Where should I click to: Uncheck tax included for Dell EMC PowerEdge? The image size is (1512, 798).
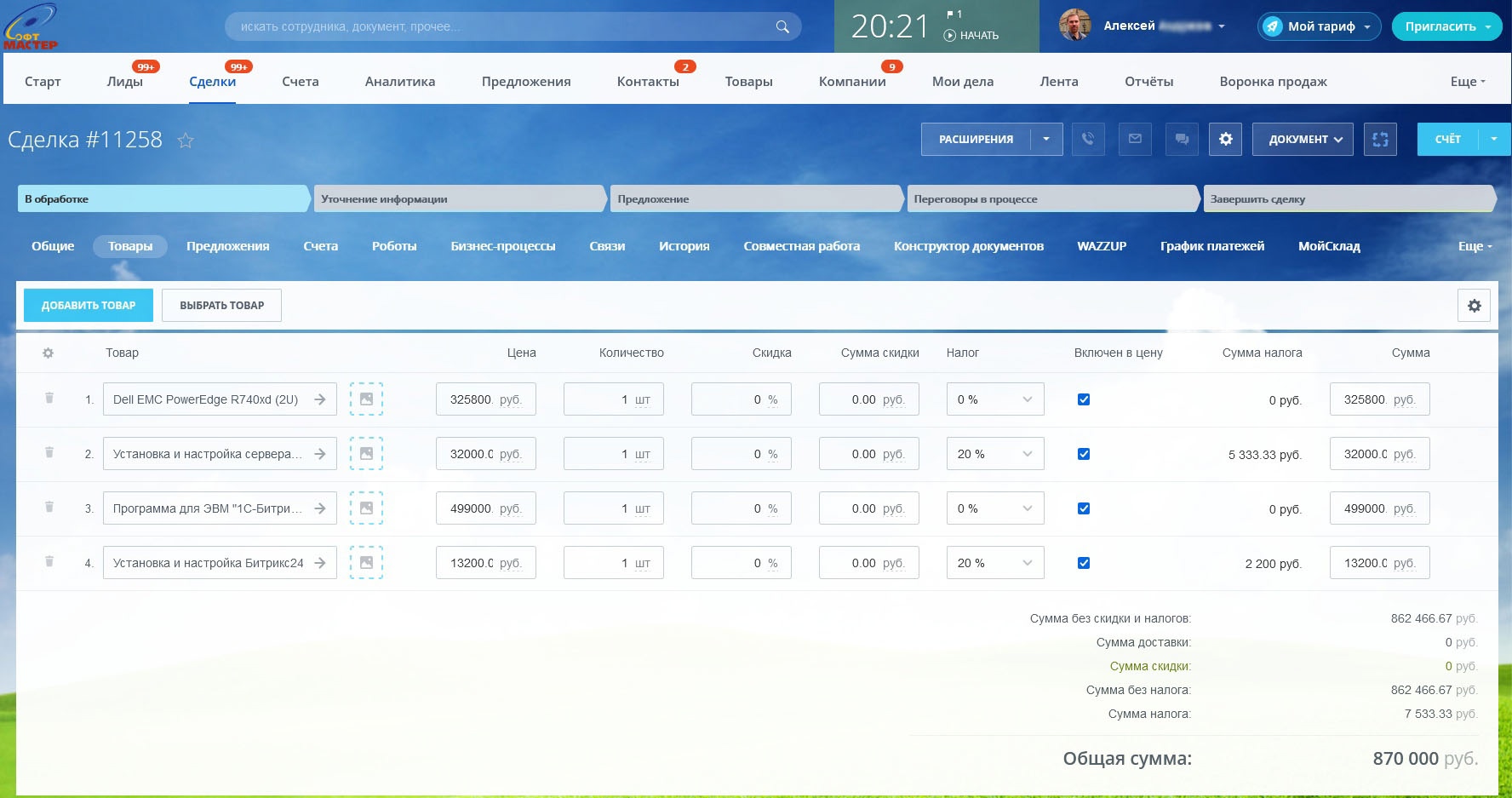point(1084,399)
